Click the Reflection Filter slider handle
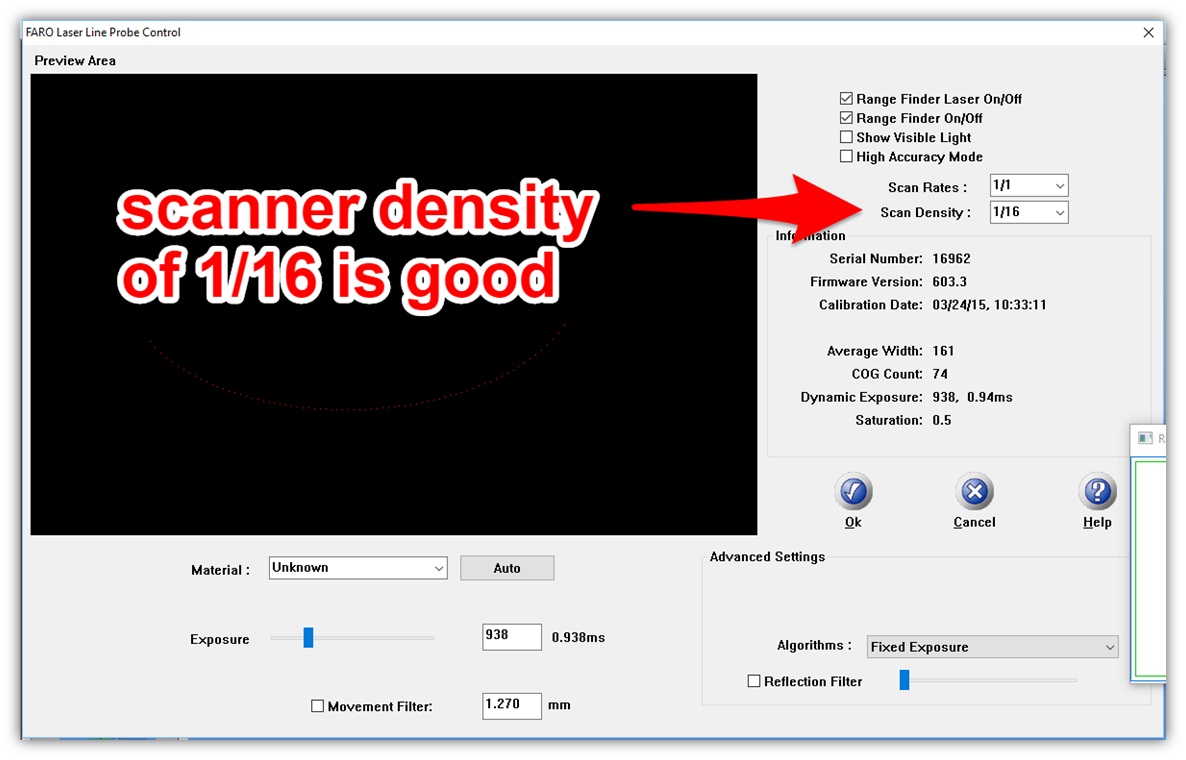This screenshot has width=1186, height=760. tap(904, 680)
